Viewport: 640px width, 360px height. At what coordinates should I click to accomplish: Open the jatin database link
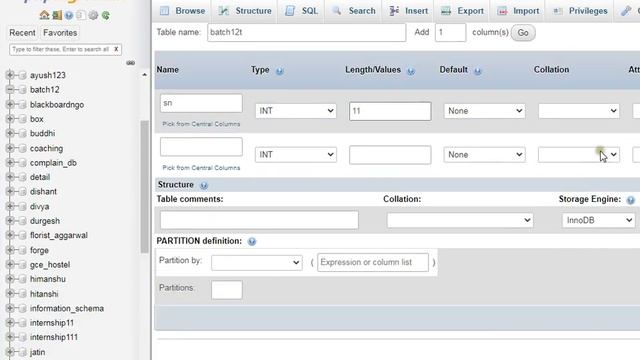[38, 352]
